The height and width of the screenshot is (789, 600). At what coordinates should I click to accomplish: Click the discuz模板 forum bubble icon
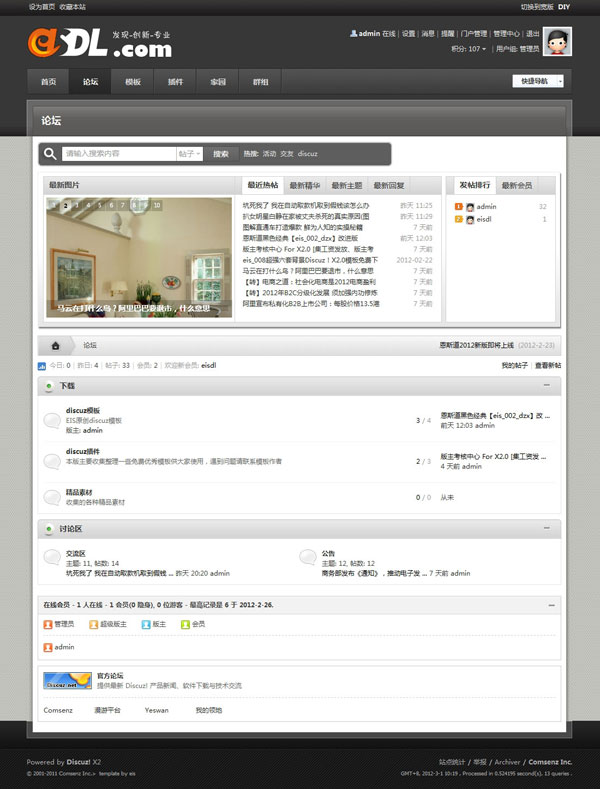pyautogui.click(x=51, y=421)
